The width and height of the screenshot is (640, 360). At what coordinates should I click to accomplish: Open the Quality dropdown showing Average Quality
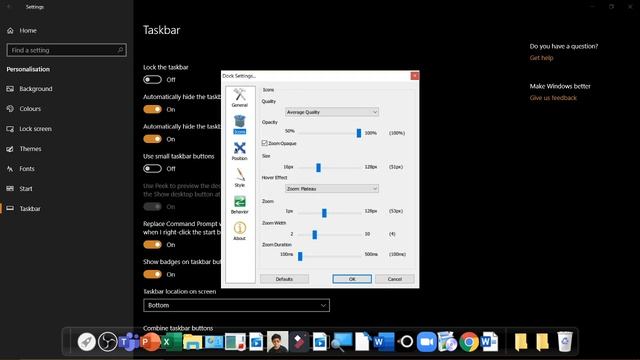point(331,112)
